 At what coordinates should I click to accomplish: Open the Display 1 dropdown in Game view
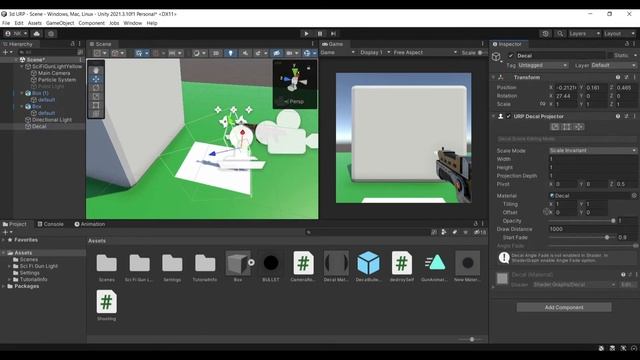375,53
